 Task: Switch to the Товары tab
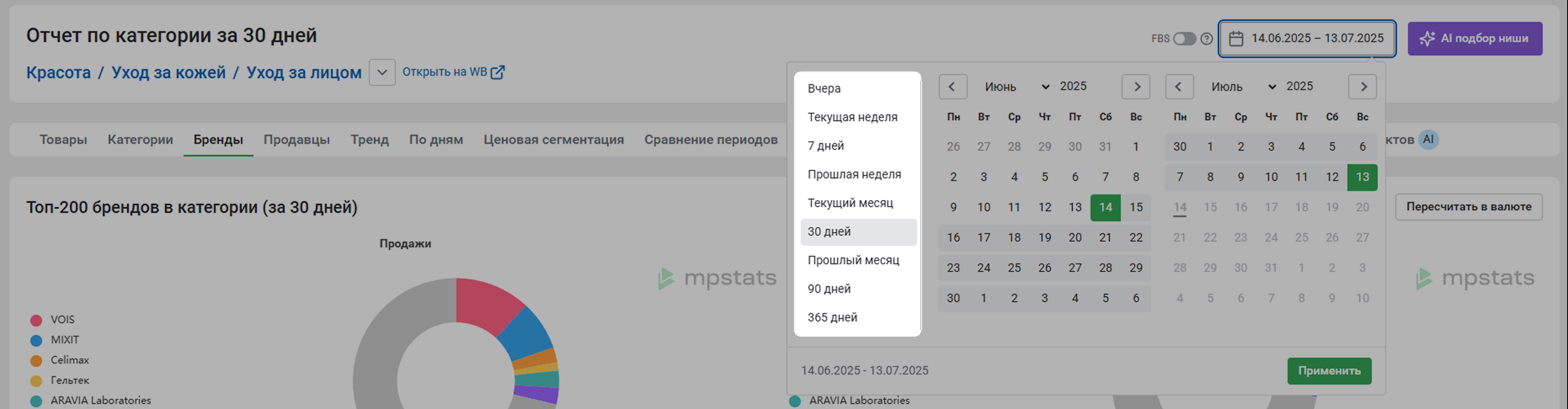[x=63, y=140]
